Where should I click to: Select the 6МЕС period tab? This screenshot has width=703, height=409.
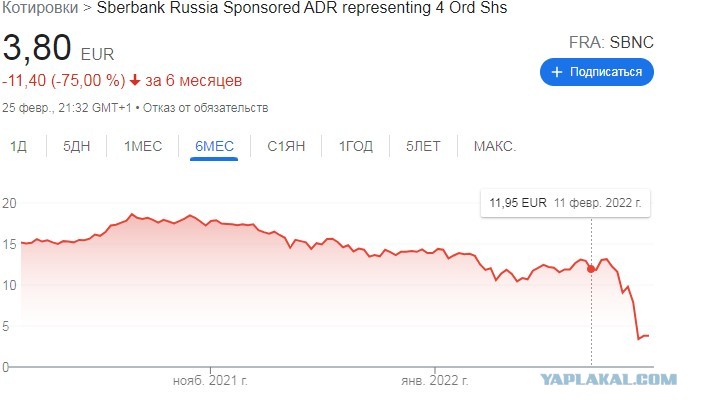coord(214,146)
